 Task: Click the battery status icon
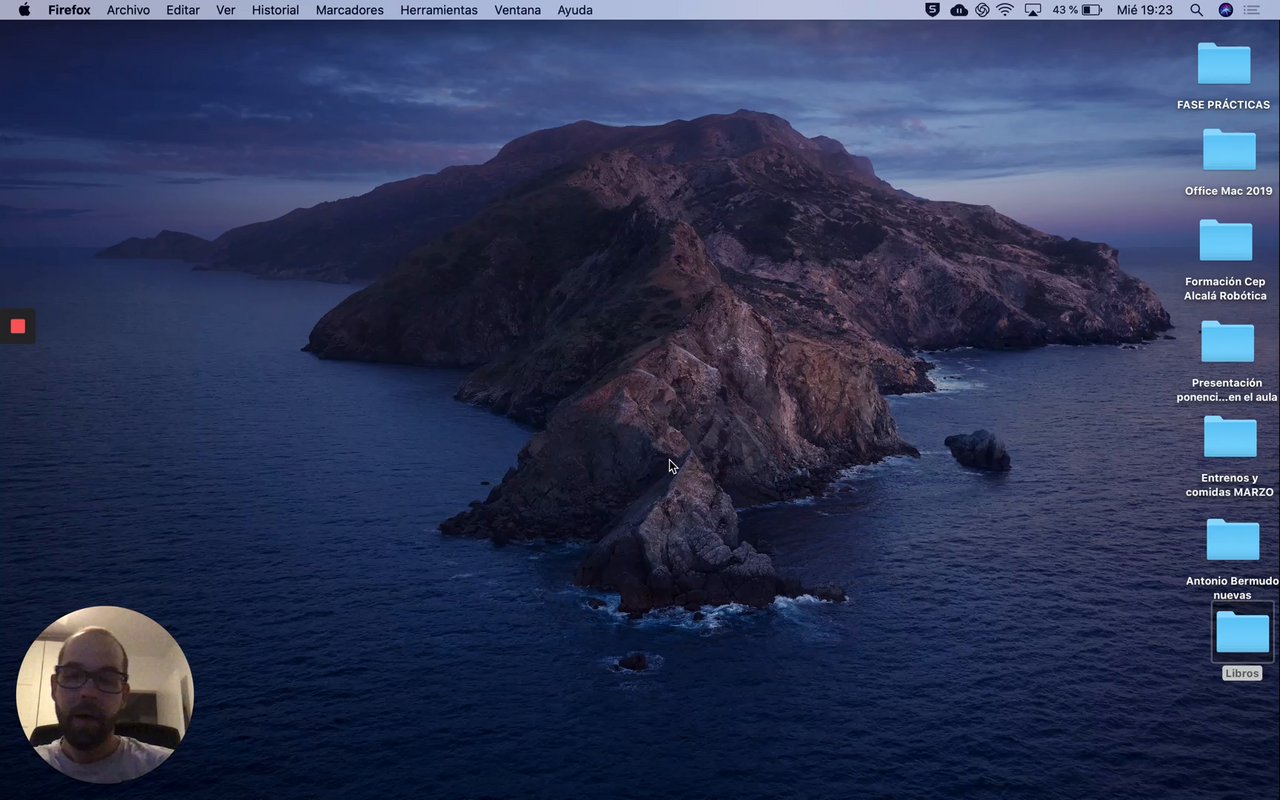[x=1092, y=10]
